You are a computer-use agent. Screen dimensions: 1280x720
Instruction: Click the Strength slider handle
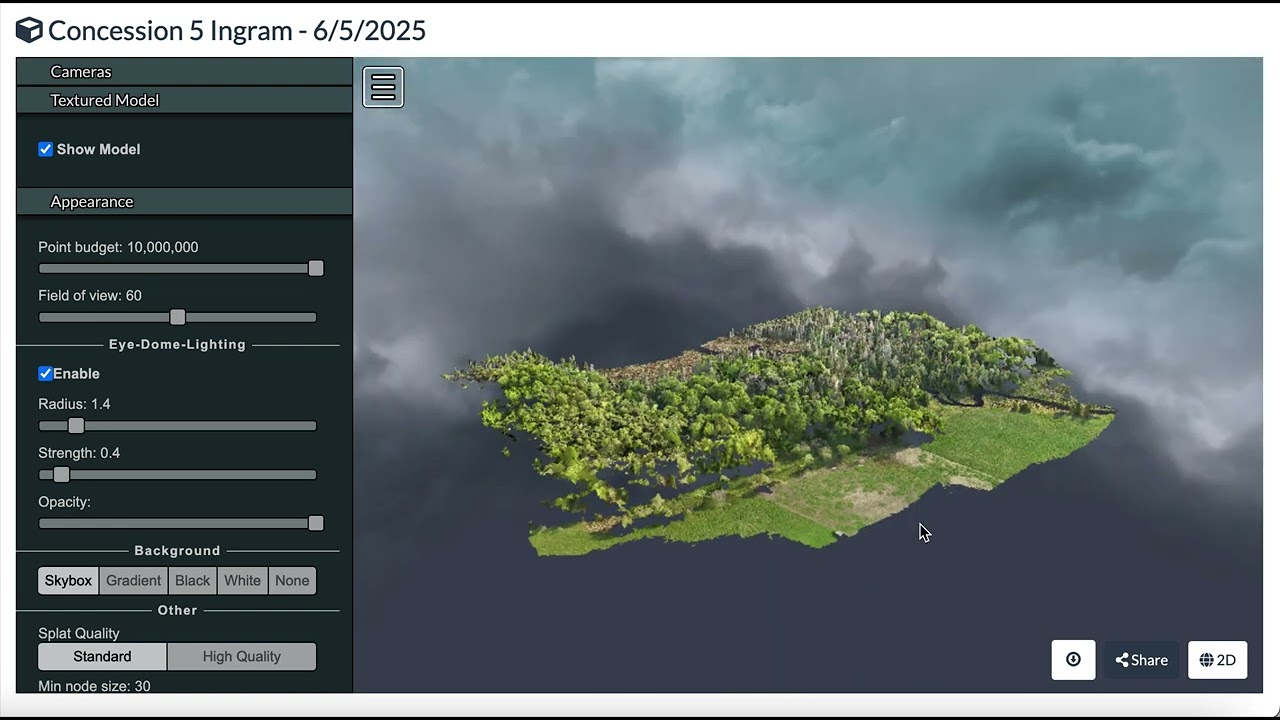point(61,475)
